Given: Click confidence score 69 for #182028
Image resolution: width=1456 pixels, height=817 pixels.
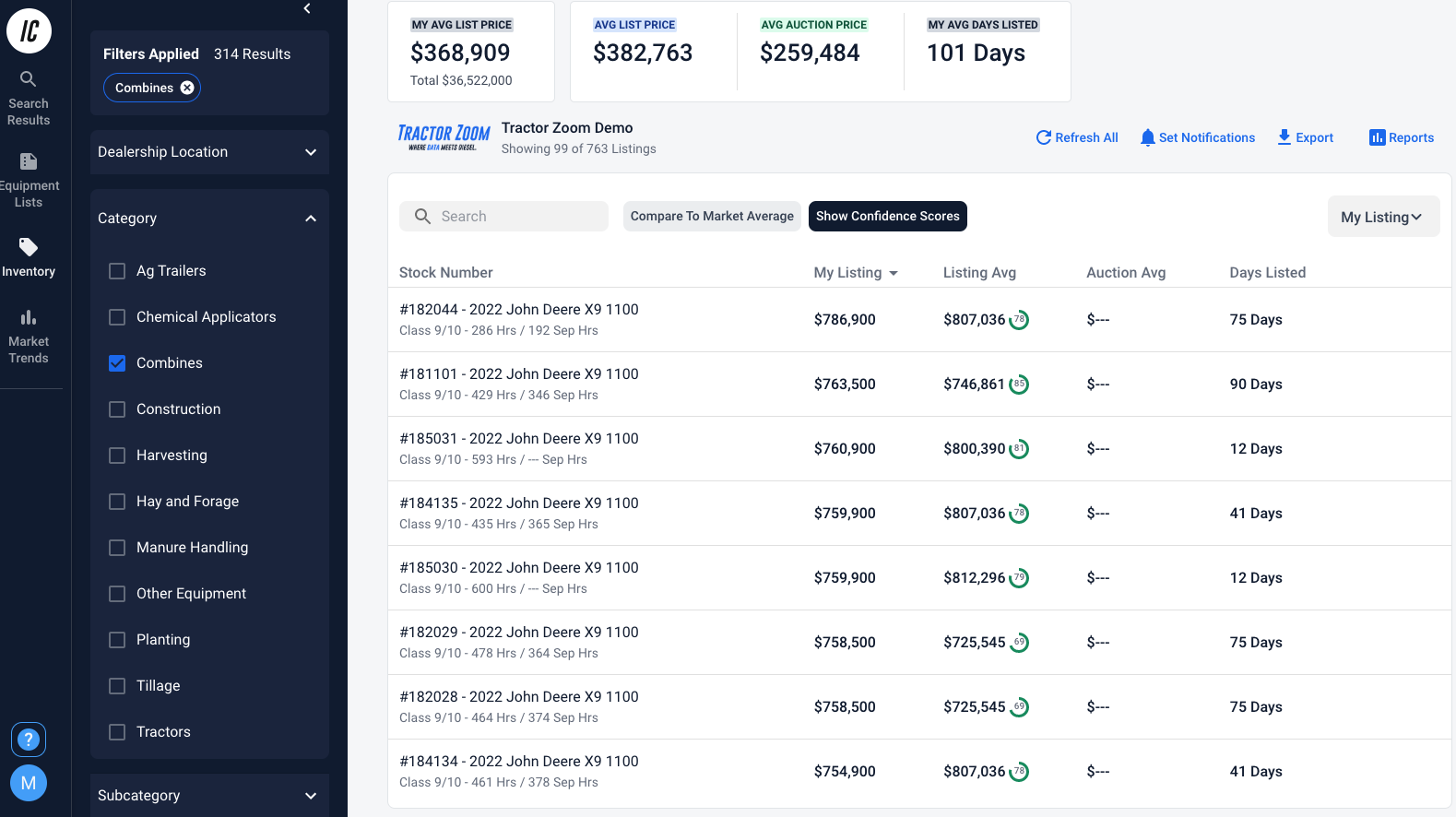Looking at the screenshot, I should [1019, 707].
